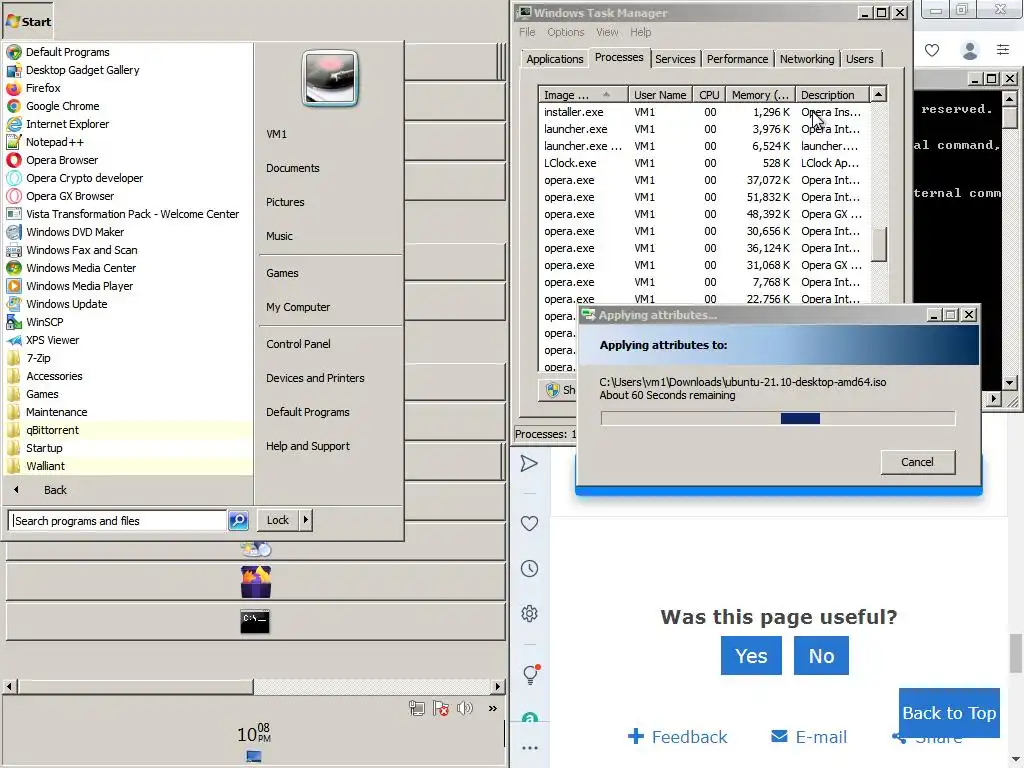Click the Opera sidebar lightbulb icon
This screenshot has width=1024, height=768.
(531, 674)
